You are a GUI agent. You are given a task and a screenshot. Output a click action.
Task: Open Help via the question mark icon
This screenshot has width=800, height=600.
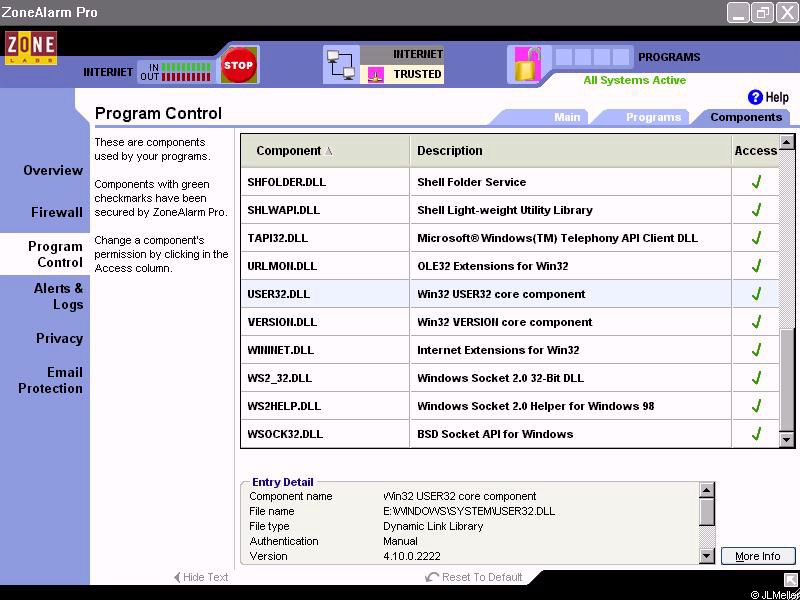point(755,97)
